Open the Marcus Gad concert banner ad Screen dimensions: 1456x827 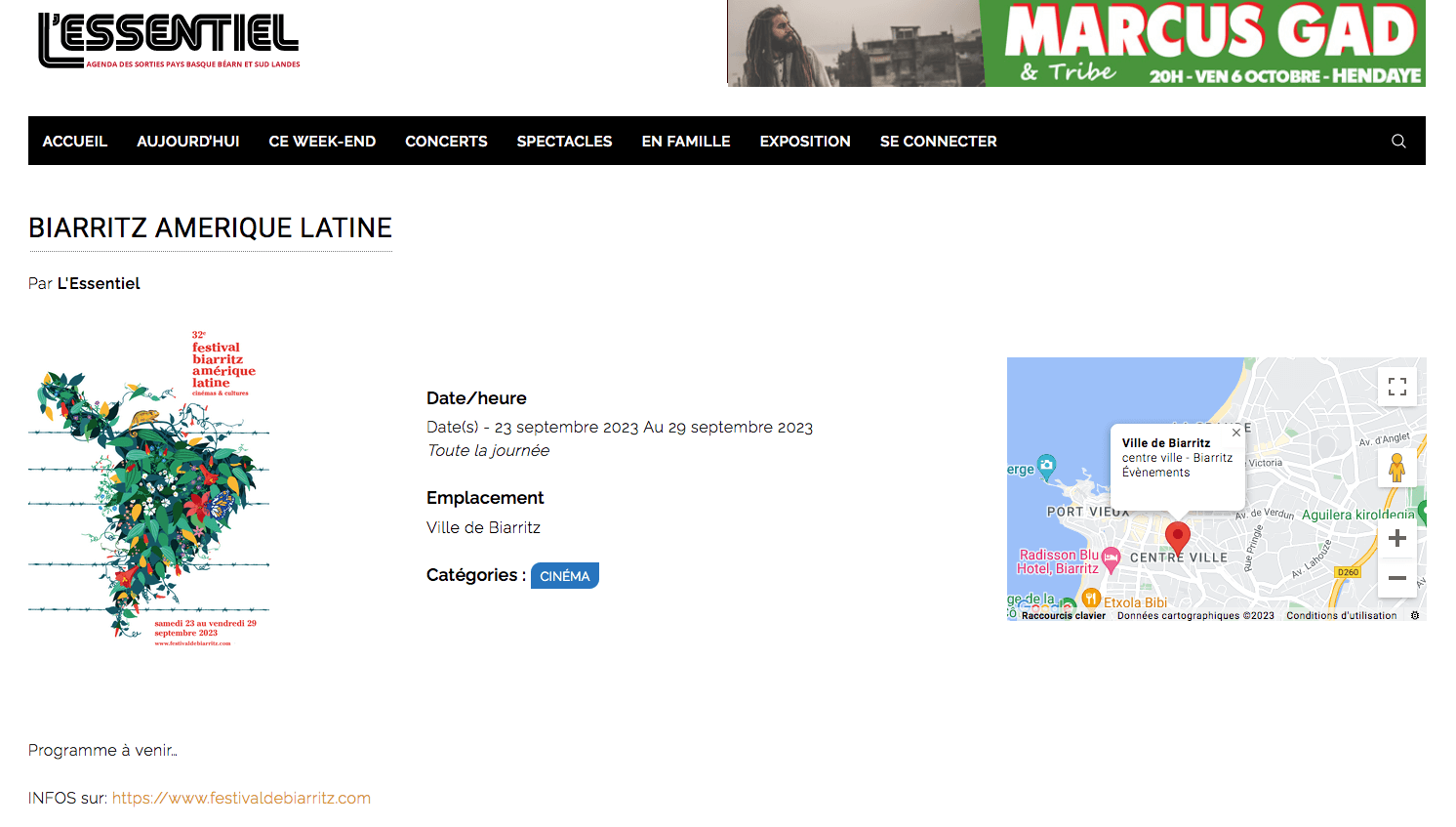tap(1076, 43)
